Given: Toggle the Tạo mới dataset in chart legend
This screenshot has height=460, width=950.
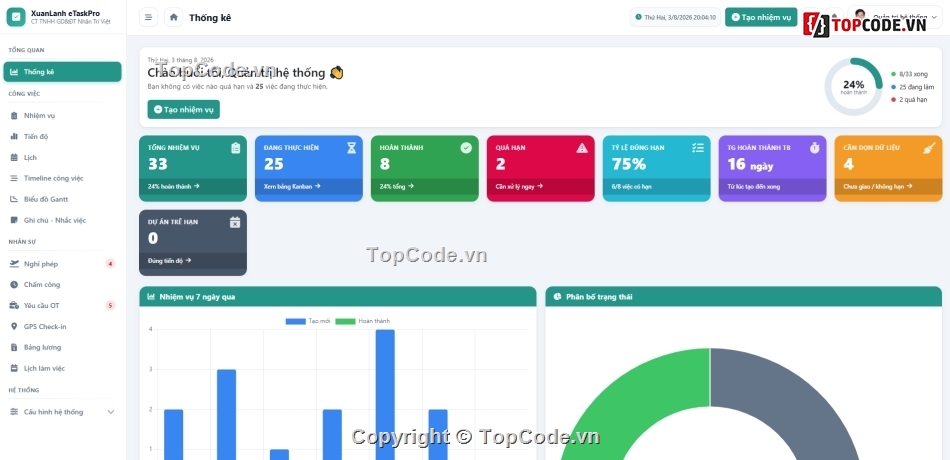Looking at the screenshot, I should coord(308,321).
